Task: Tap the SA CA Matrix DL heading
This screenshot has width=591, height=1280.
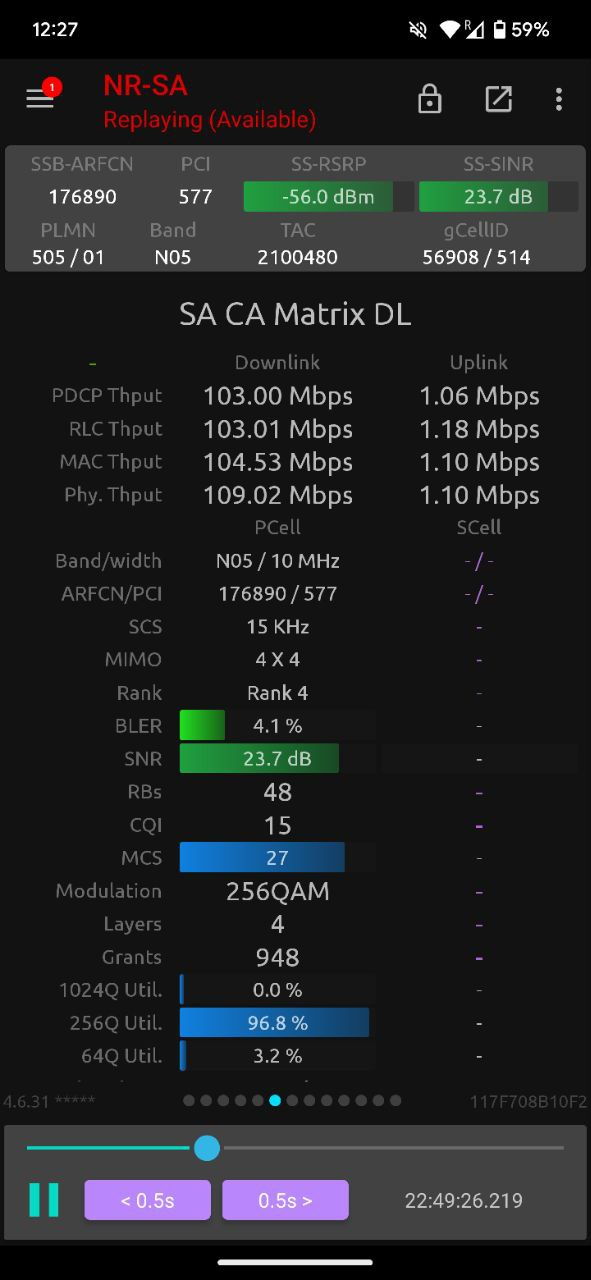Action: [x=295, y=314]
